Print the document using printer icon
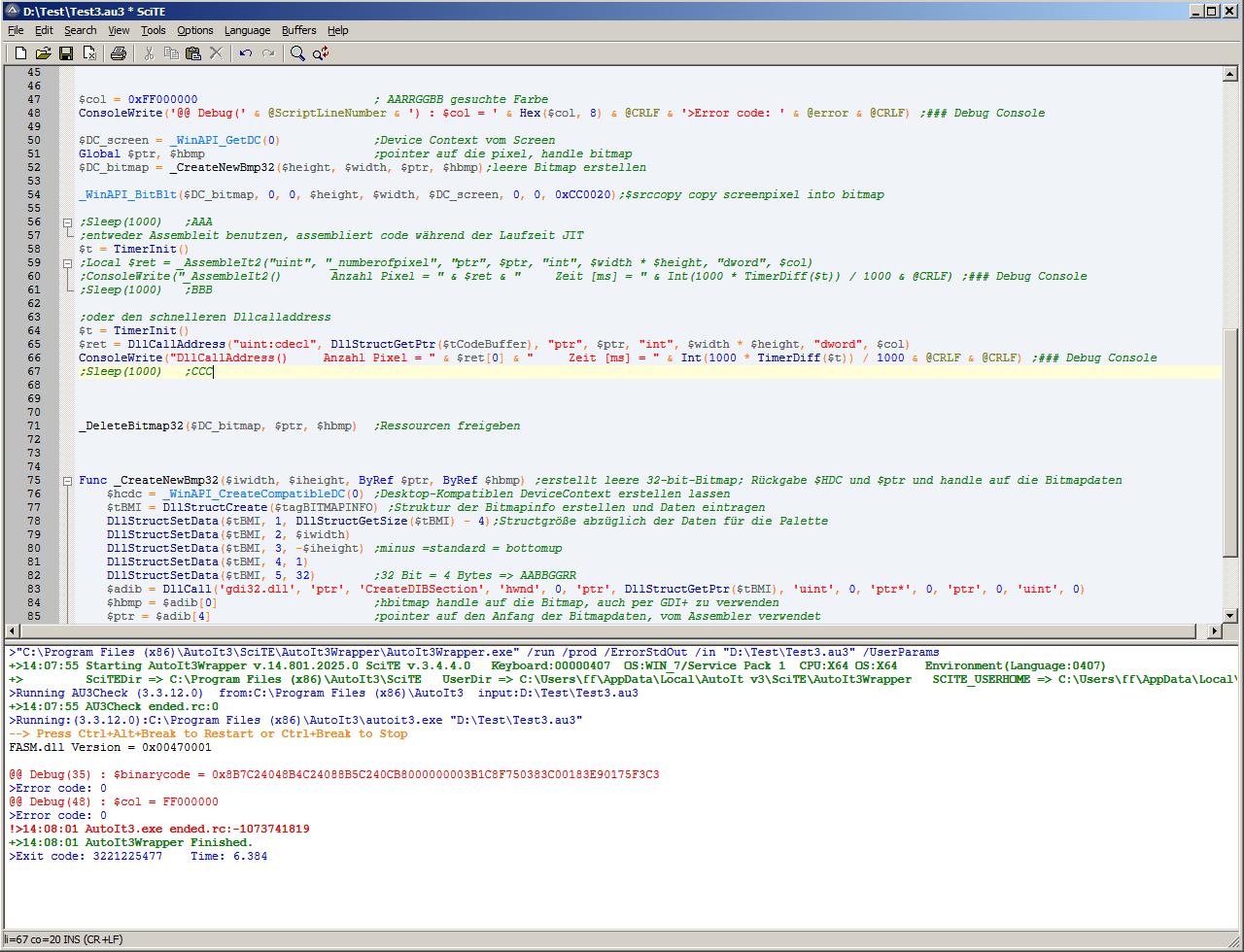The image size is (1244, 952). pyautogui.click(x=119, y=53)
